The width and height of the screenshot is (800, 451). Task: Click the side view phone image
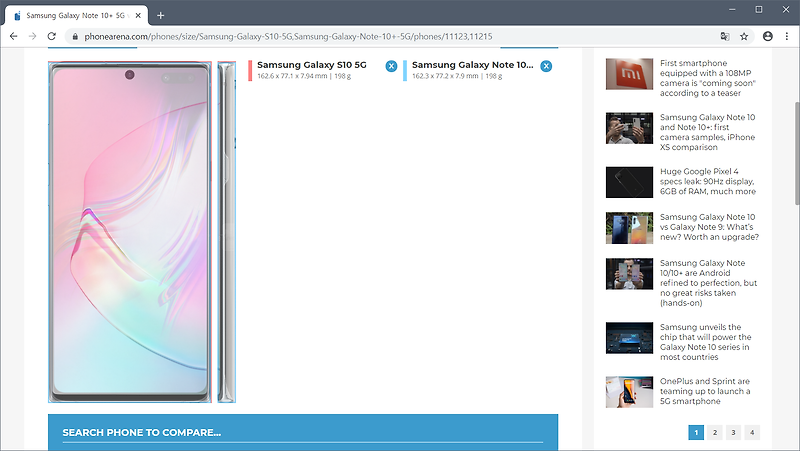click(x=227, y=232)
